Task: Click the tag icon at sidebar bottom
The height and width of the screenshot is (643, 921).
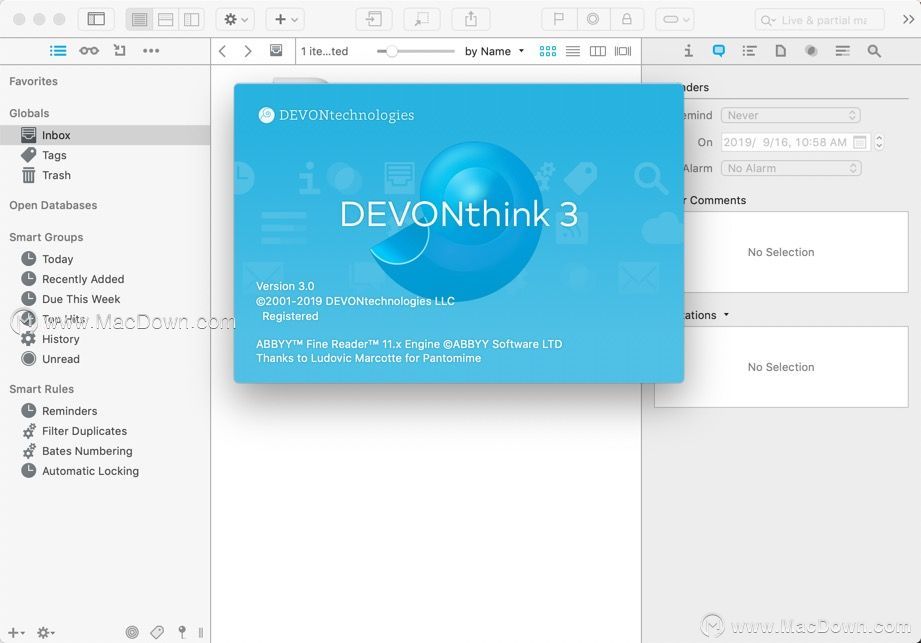Action: (x=157, y=632)
